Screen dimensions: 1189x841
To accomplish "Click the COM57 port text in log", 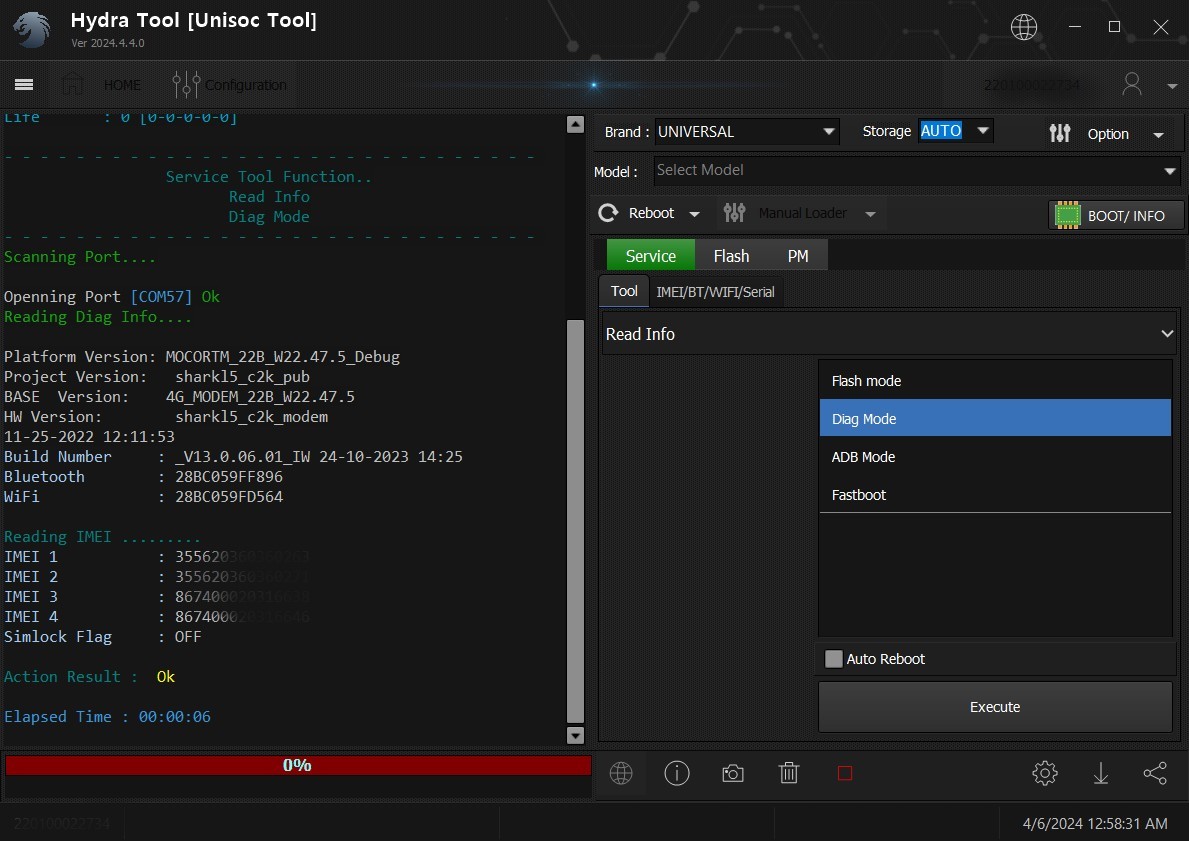I will coord(161,297).
